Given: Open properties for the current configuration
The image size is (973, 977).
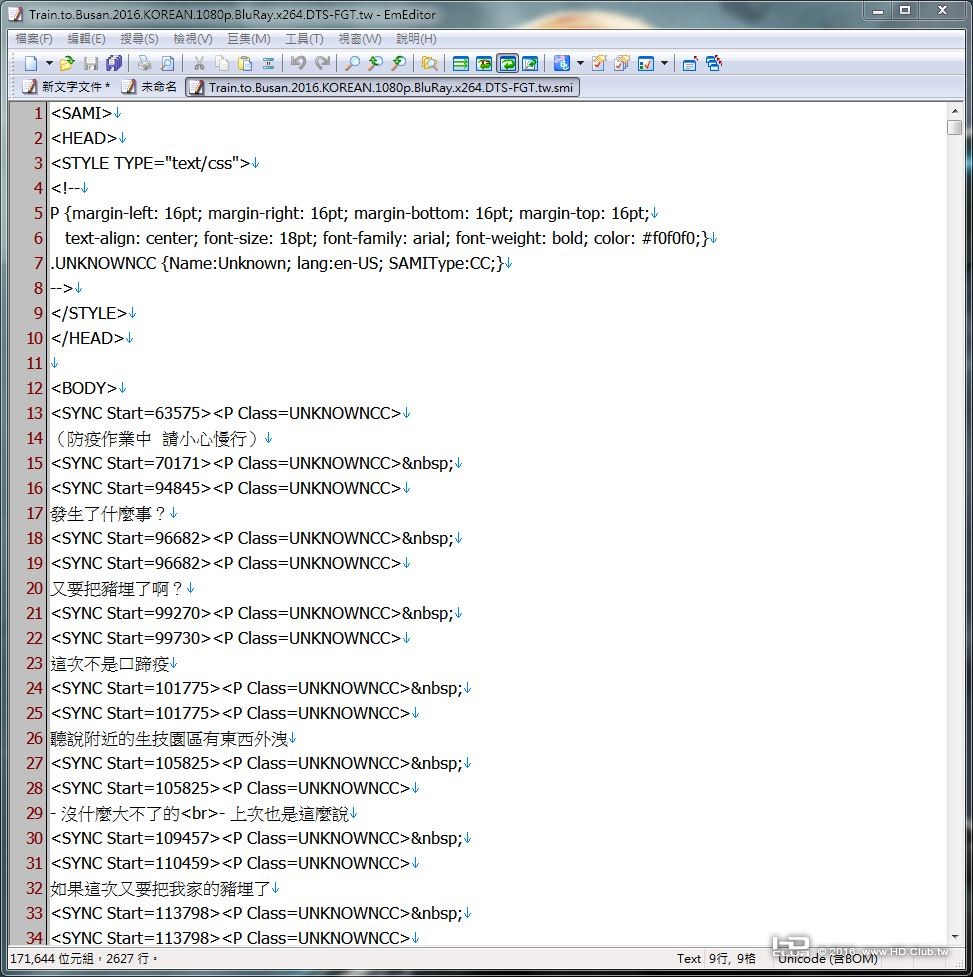Looking at the screenshot, I should click(599, 63).
